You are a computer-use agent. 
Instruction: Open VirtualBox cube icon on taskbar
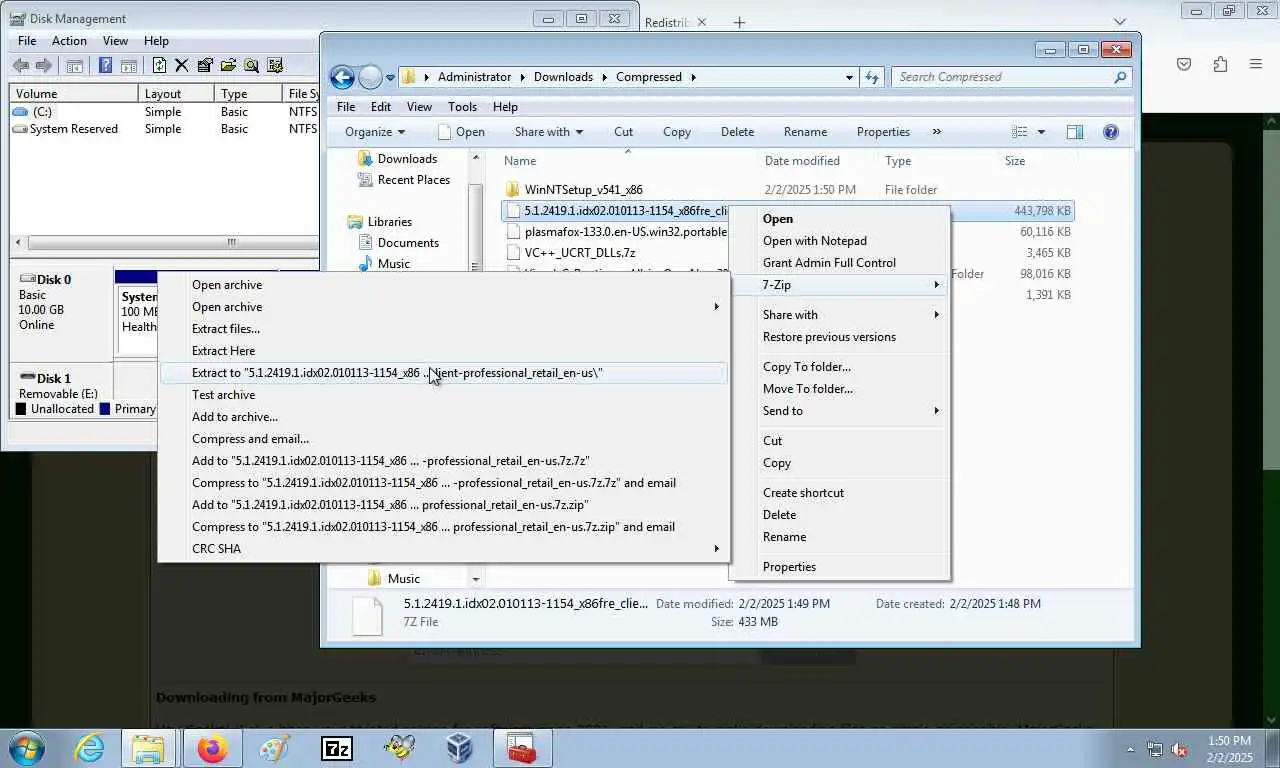point(460,748)
